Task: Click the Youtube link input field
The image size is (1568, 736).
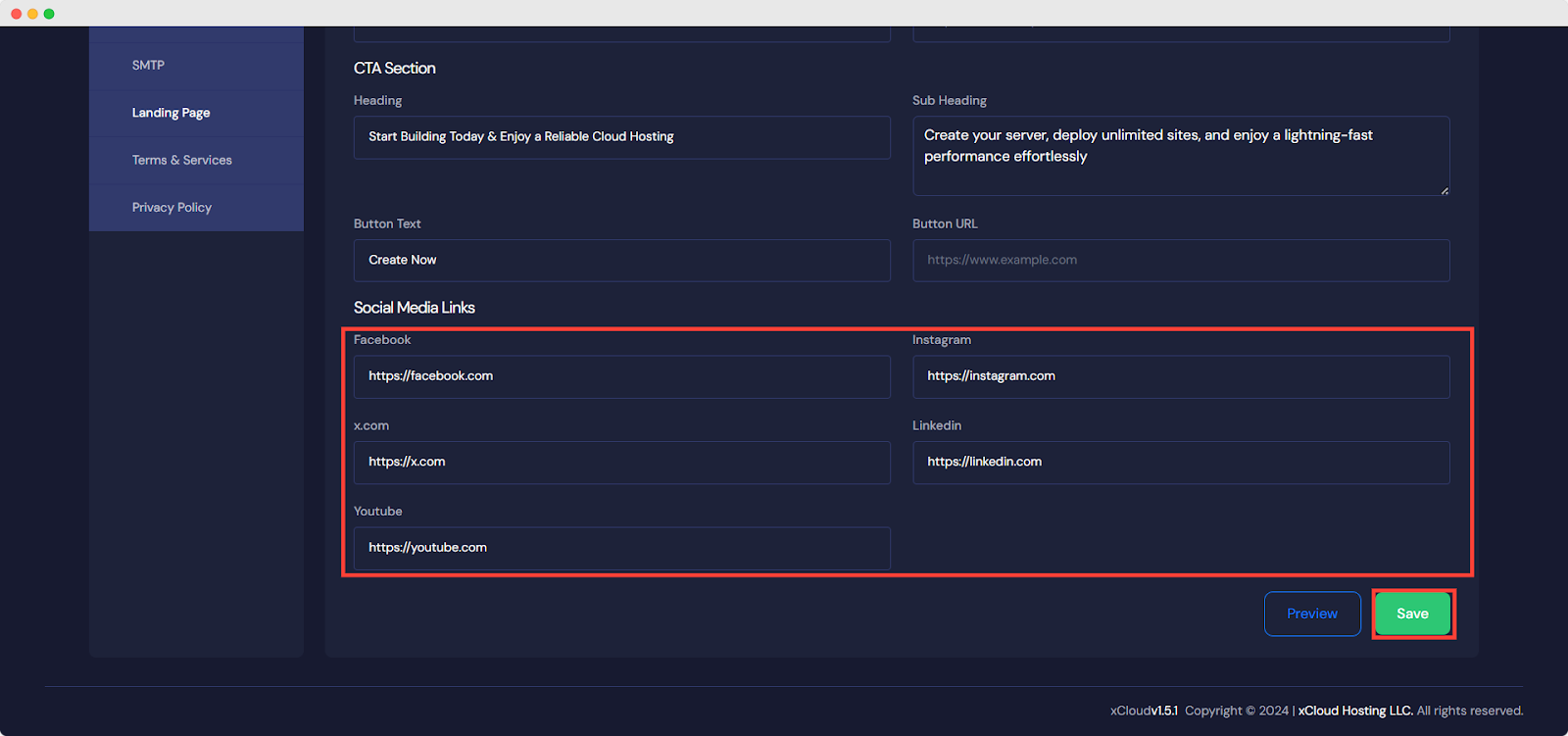Action: (622, 548)
